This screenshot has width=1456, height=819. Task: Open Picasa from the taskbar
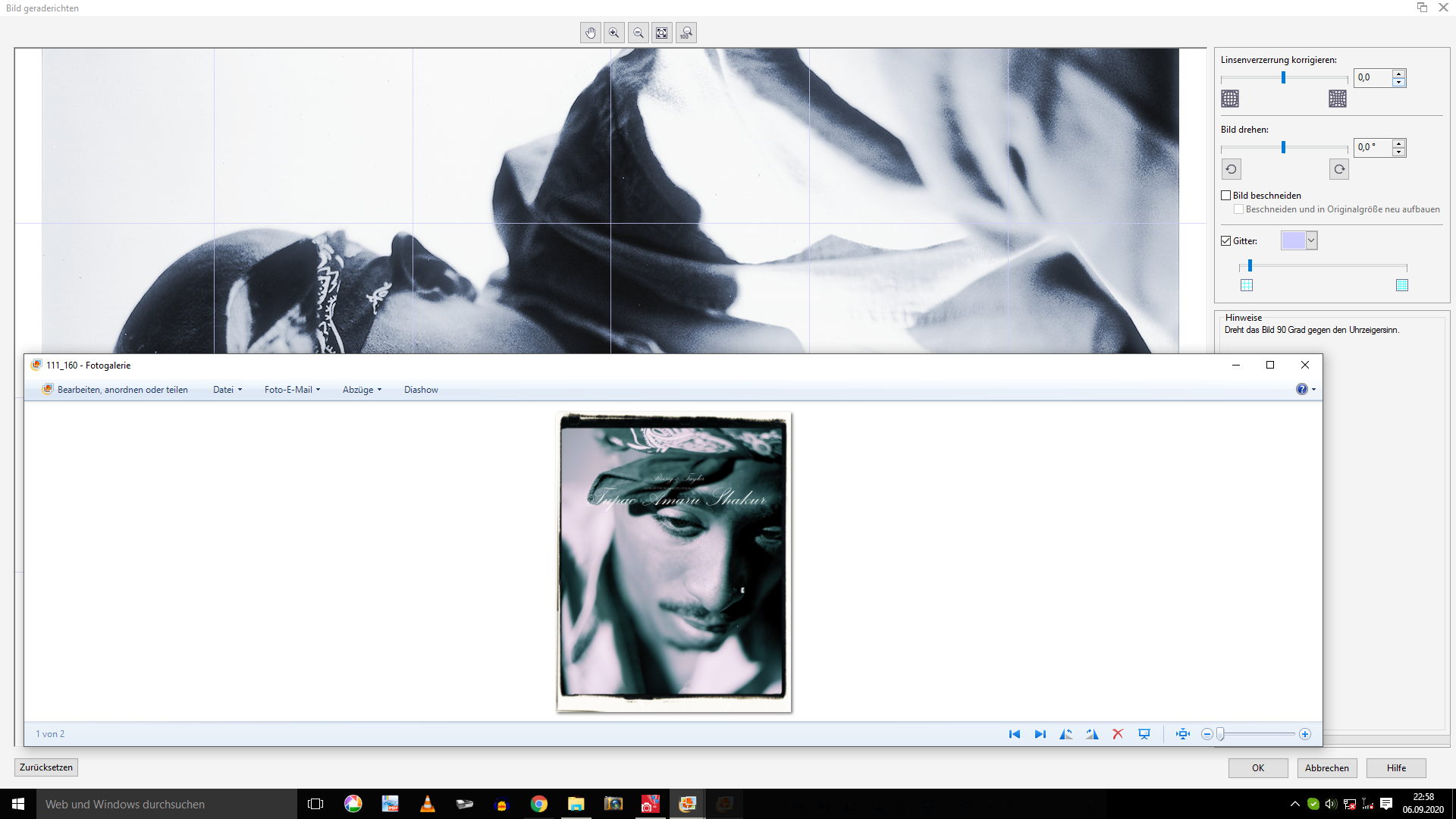[353, 804]
